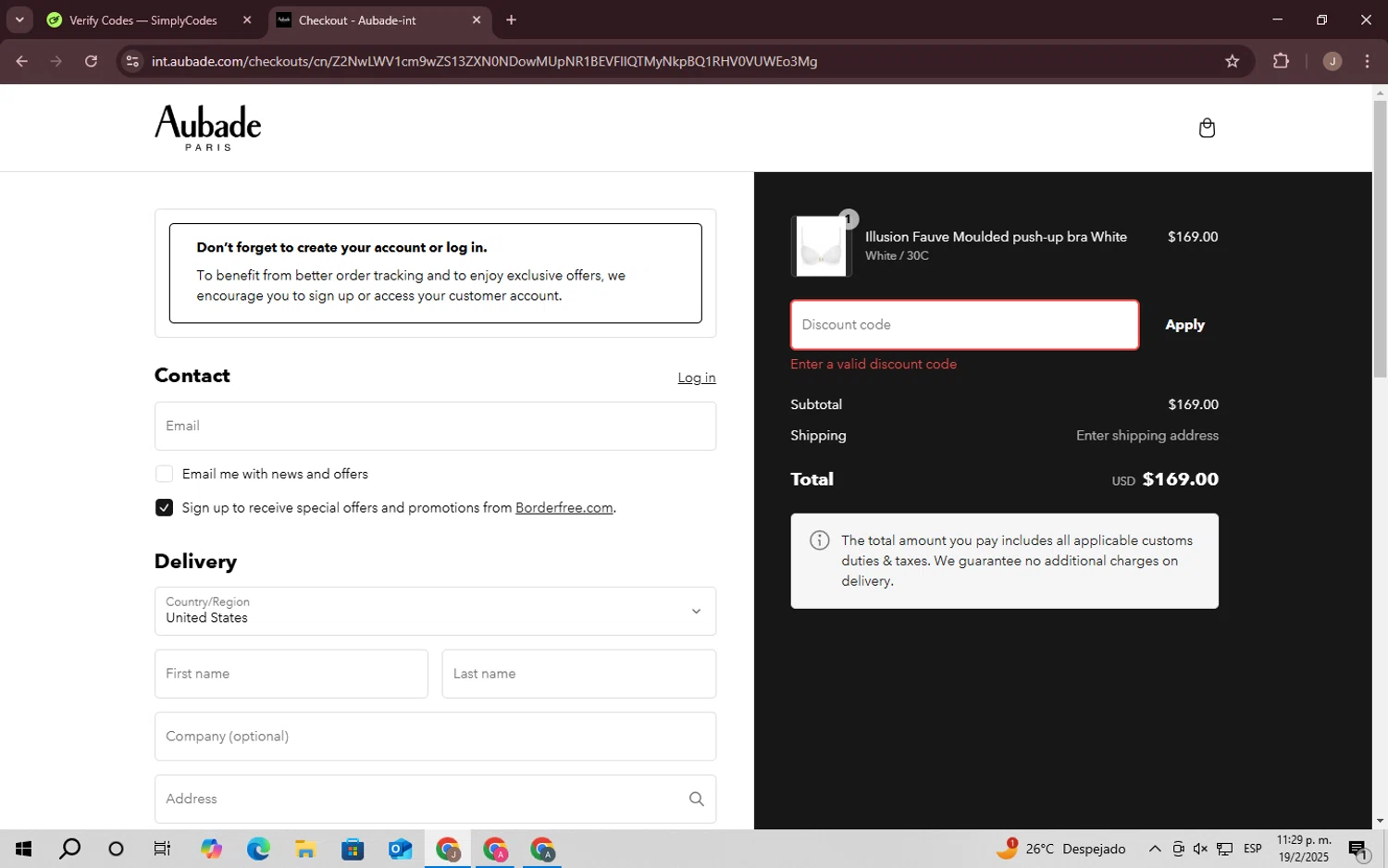Viewport: 1388px width, 868px height.
Task: Focus the Last name field
Action: coord(579,674)
